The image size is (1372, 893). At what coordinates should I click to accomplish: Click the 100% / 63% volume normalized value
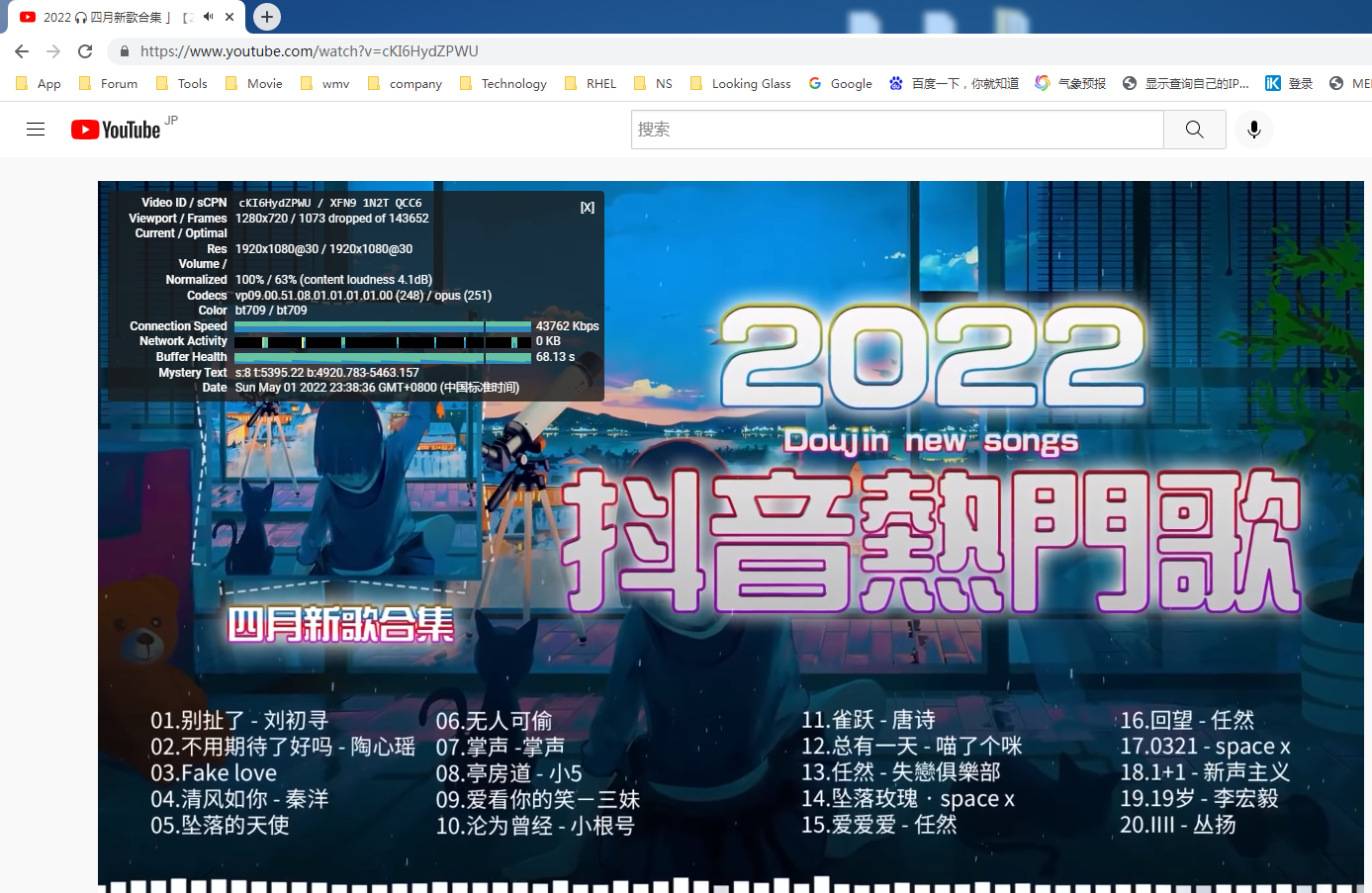[x=333, y=280]
